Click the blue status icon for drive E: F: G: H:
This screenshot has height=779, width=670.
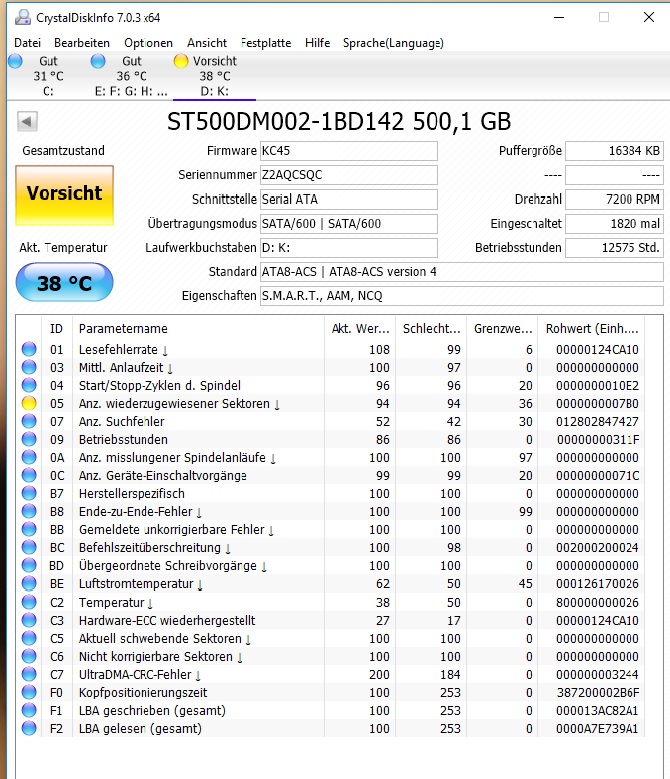point(98,61)
